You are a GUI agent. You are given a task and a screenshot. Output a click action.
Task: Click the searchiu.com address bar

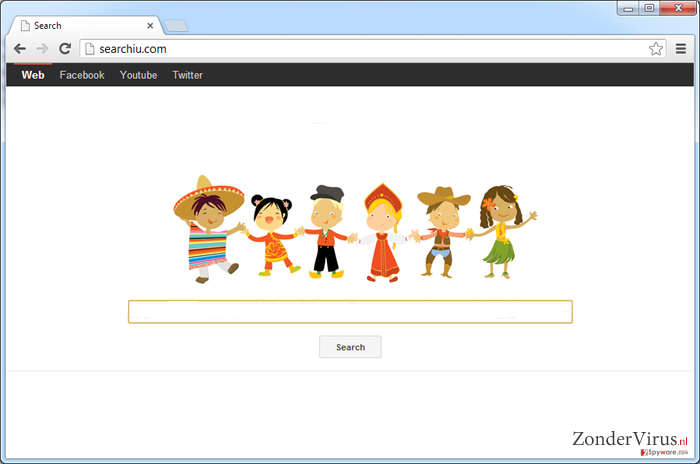point(373,49)
